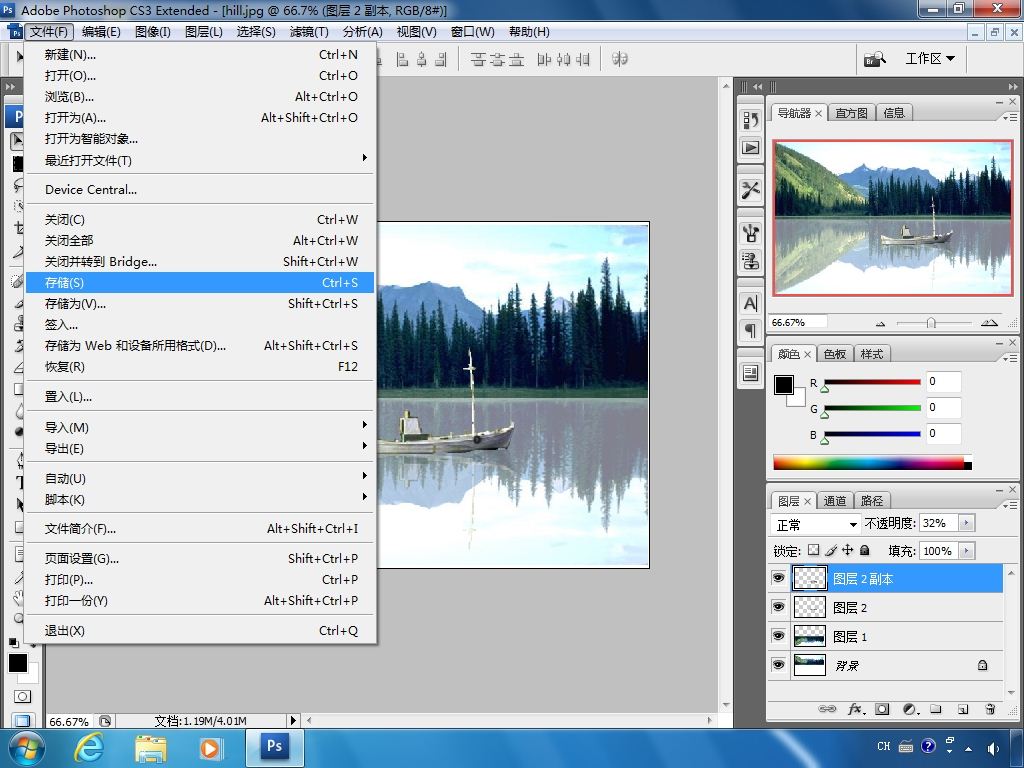
Task: Toggle lock transparent pixels in Layers panel
Action: coord(813,550)
